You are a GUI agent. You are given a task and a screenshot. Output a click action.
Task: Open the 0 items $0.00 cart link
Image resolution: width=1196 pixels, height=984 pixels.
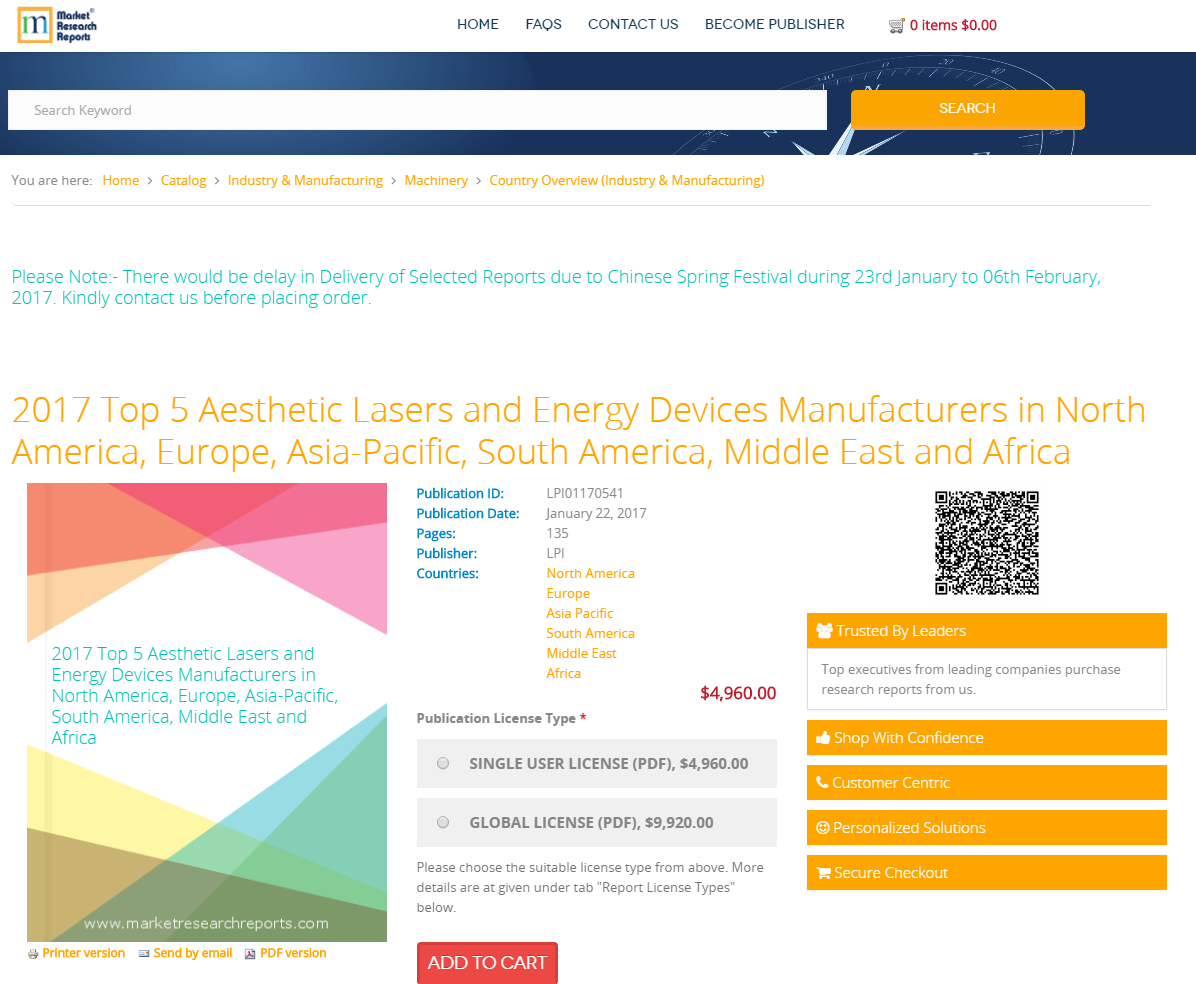point(953,25)
